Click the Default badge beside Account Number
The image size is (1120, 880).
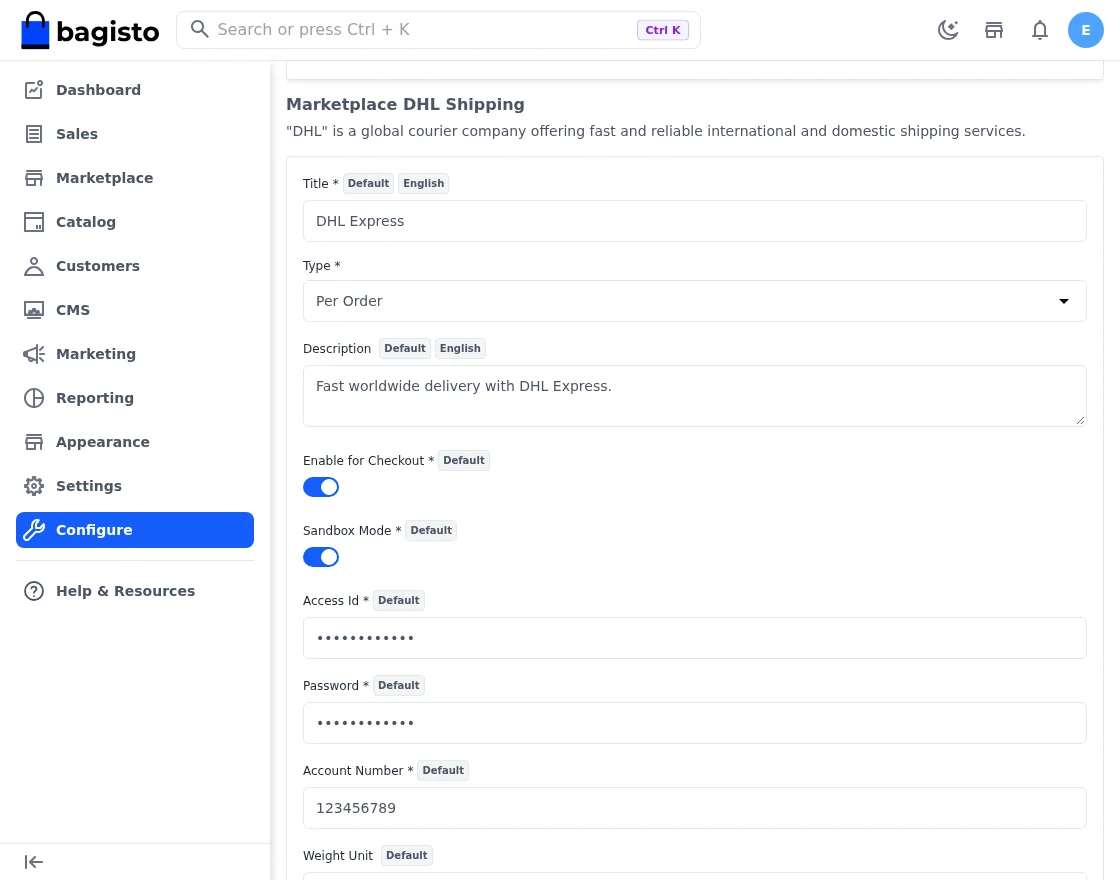point(443,771)
